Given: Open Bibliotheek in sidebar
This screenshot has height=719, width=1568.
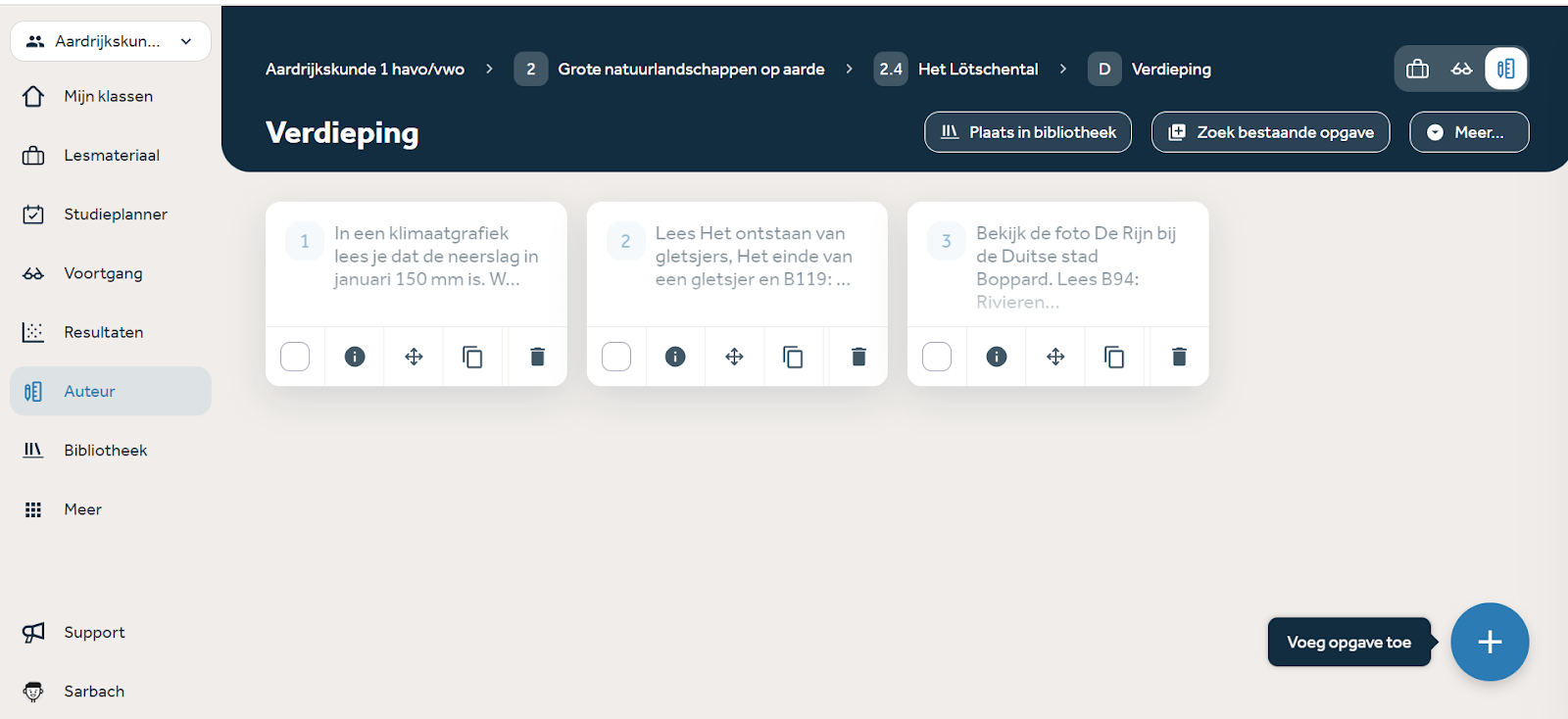Looking at the screenshot, I should [111, 450].
